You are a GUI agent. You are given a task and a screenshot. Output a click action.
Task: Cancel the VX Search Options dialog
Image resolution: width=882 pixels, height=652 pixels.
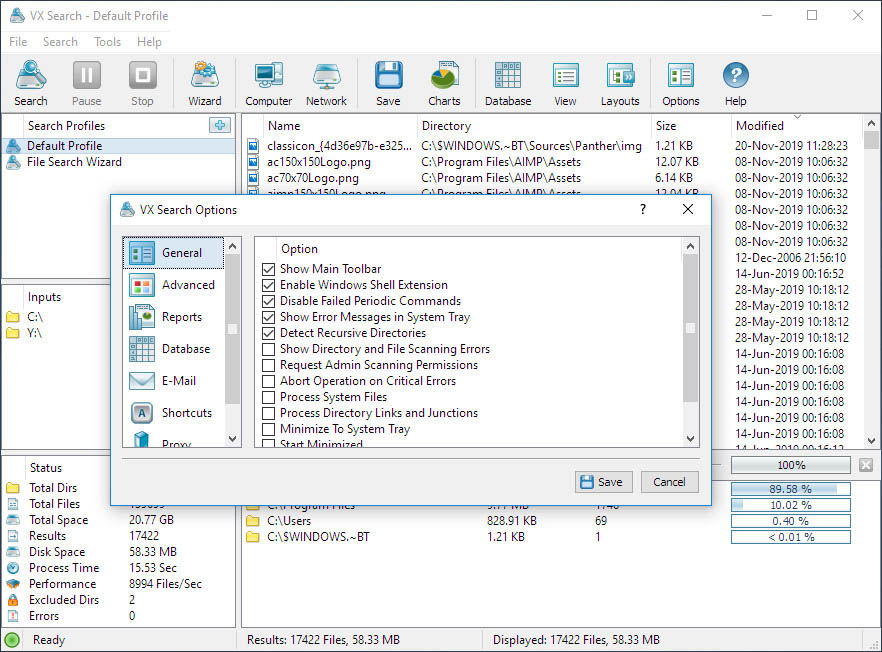[669, 482]
